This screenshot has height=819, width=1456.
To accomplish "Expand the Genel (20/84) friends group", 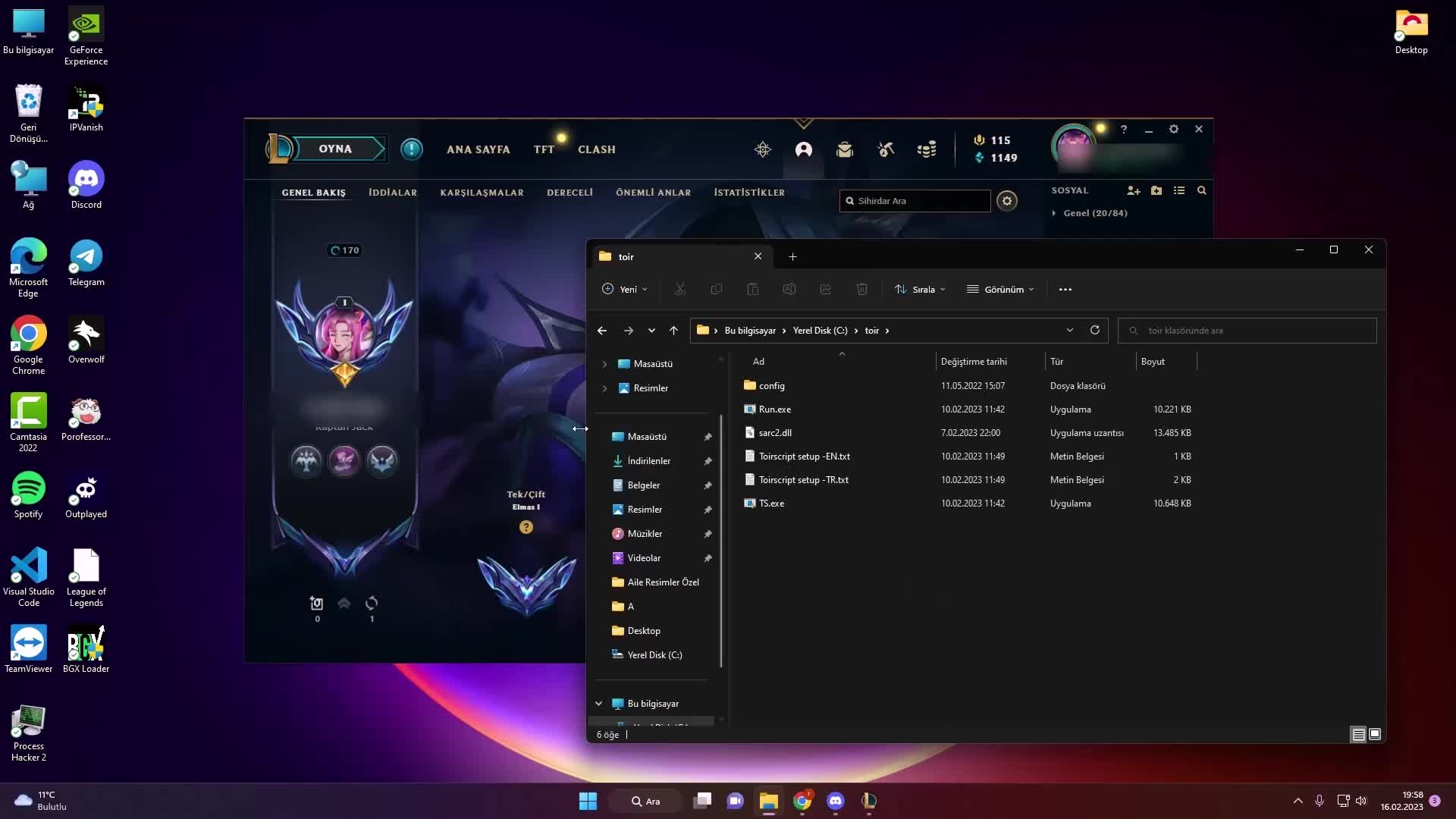I will (x=1054, y=213).
